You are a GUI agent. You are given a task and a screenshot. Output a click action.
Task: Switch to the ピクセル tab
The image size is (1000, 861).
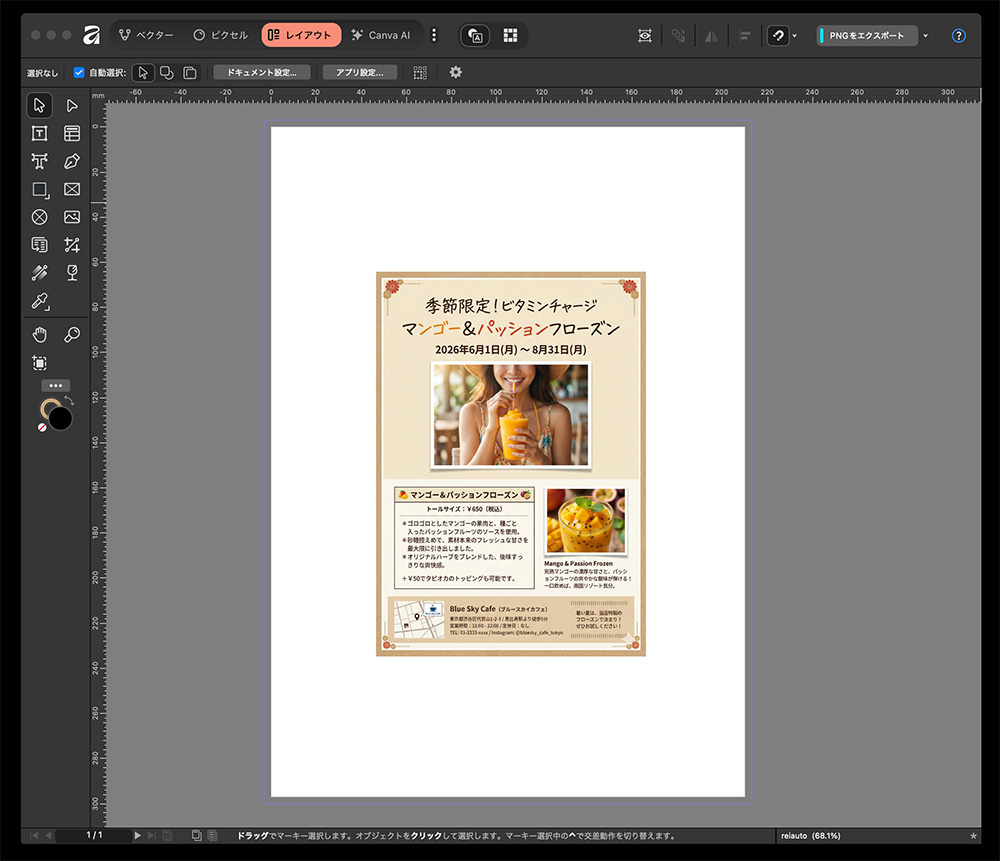pos(220,35)
